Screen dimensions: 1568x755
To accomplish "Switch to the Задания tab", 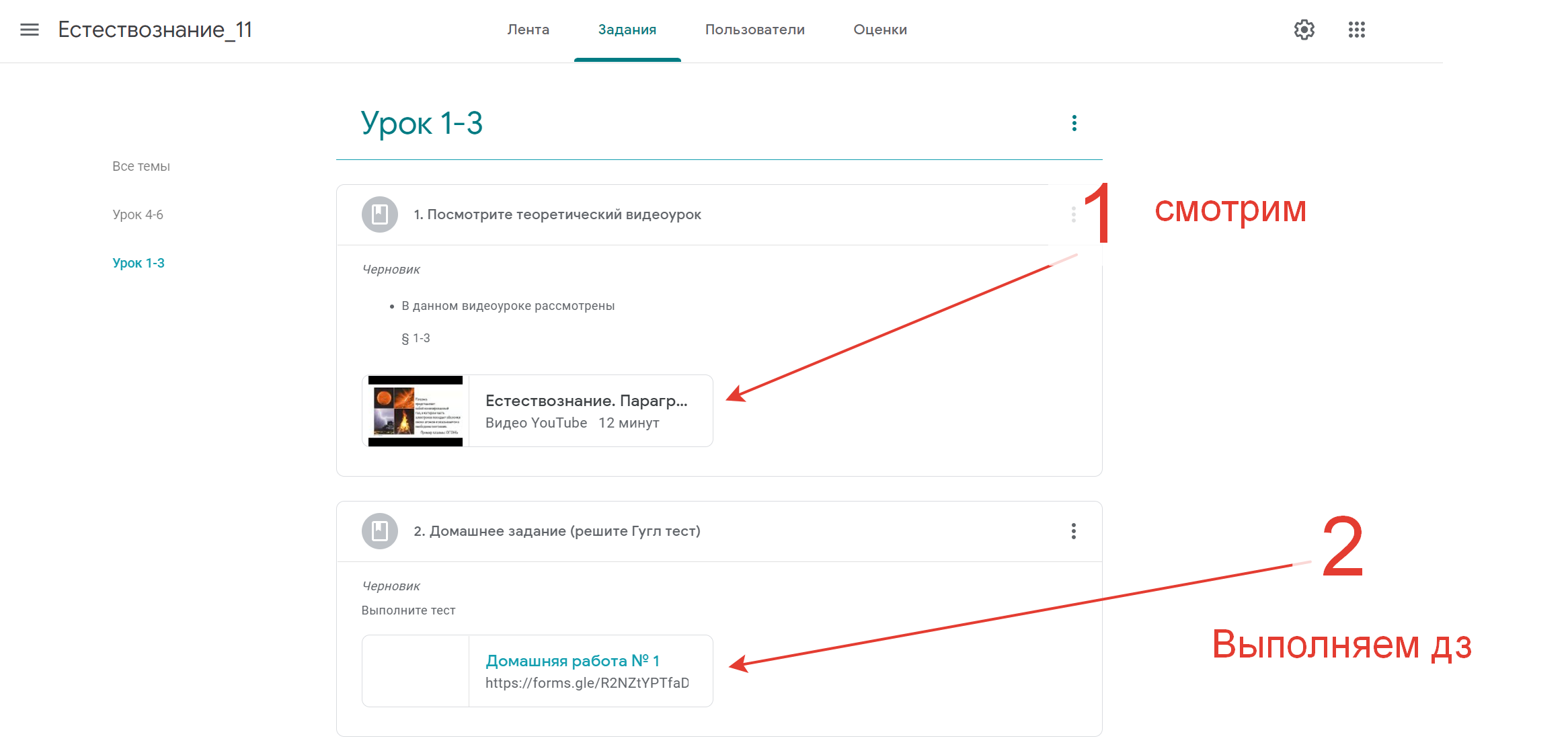I will (x=627, y=30).
